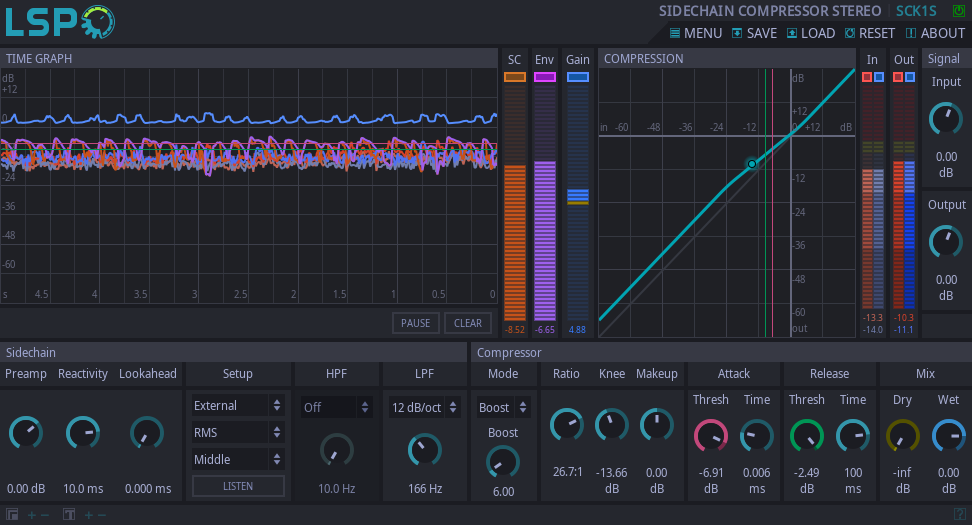This screenshot has height=525, width=972.
Task: Toggle the blue Gain graph visibility
Action: coord(578,77)
